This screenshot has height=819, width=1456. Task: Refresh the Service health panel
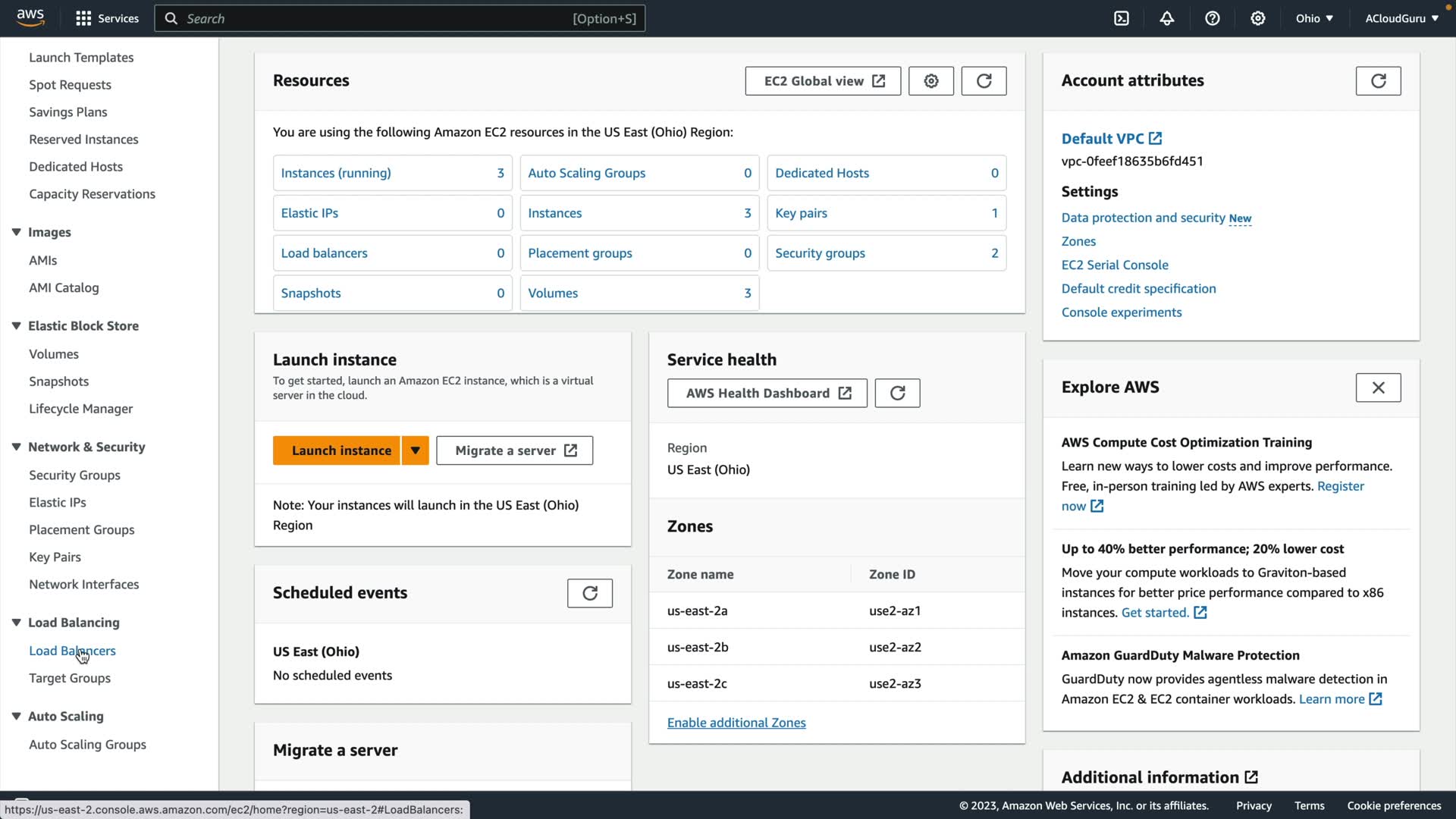pyautogui.click(x=897, y=393)
